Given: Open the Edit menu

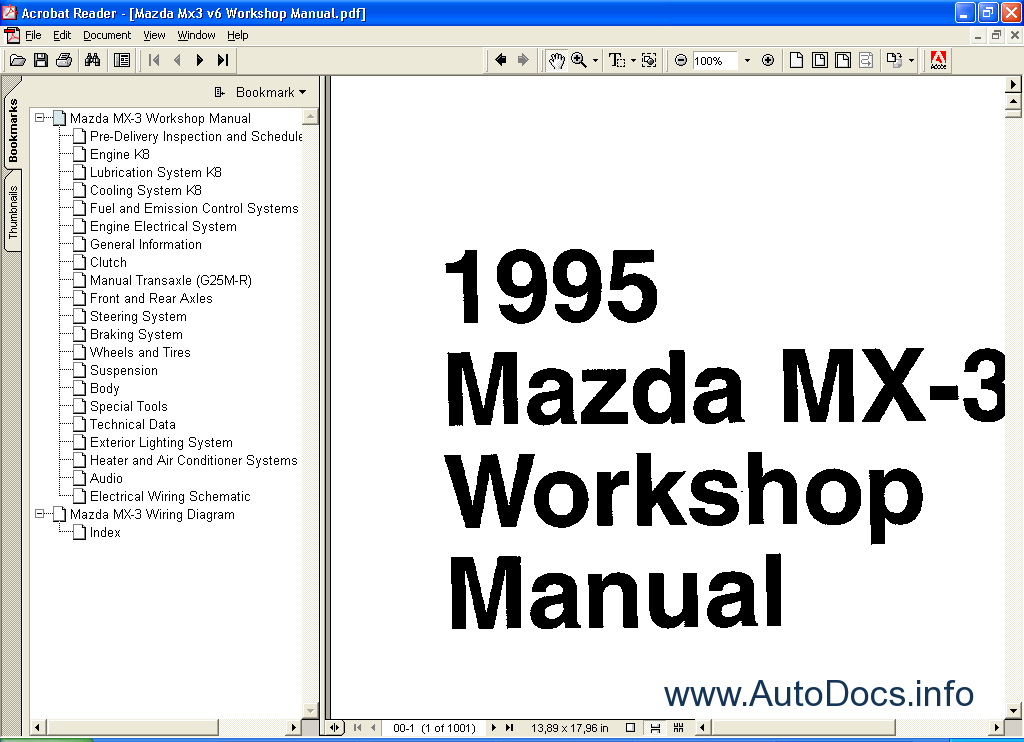Looking at the screenshot, I should 62,35.
